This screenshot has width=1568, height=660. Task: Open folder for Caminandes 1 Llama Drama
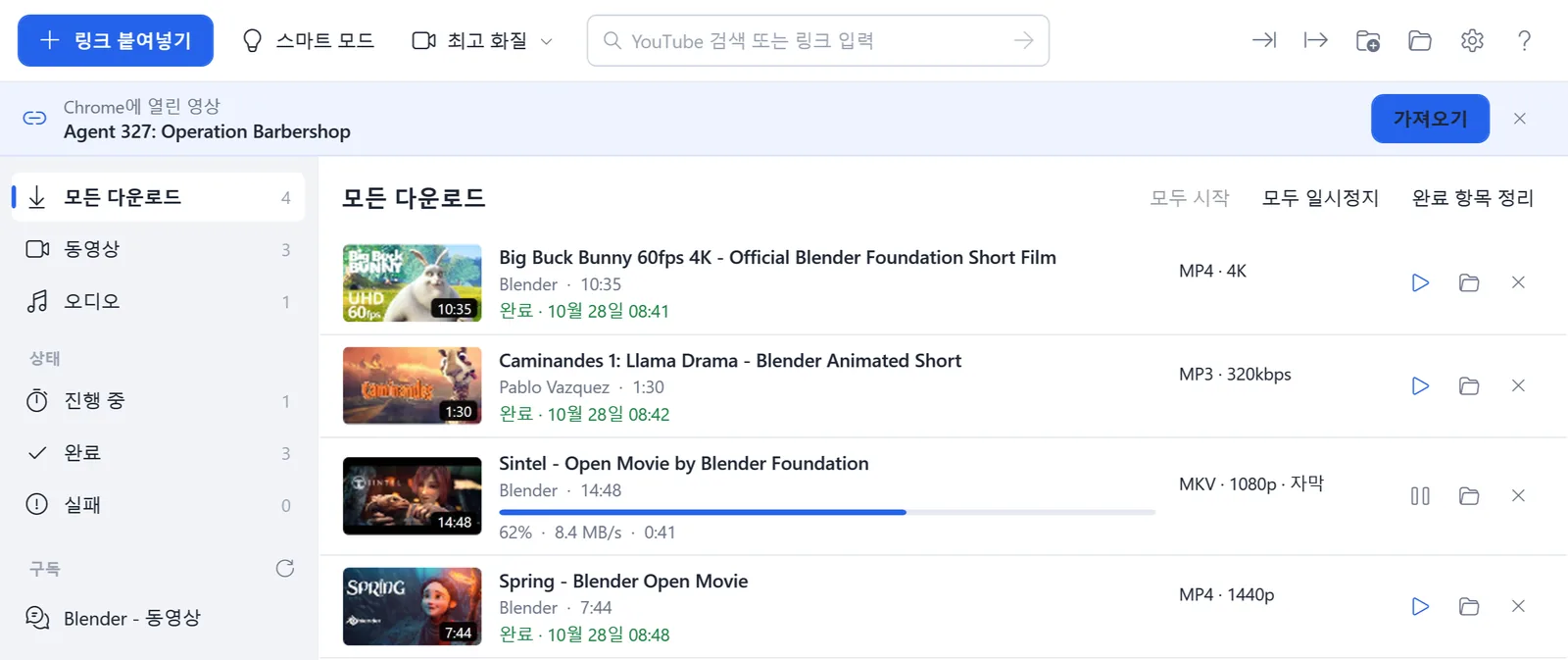pyautogui.click(x=1469, y=385)
